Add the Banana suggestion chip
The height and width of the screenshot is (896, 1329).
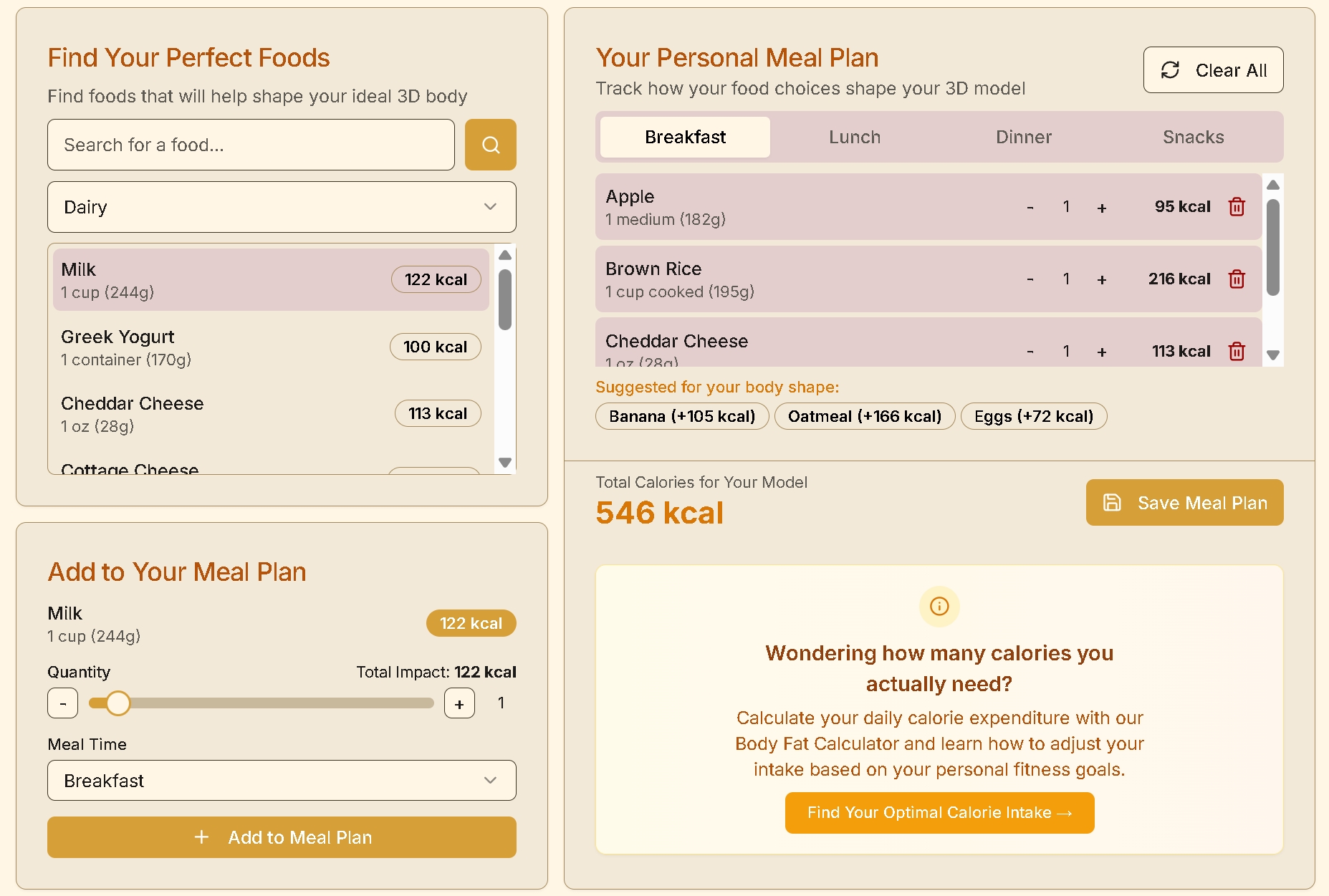pyautogui.click(x=681, y=416)
